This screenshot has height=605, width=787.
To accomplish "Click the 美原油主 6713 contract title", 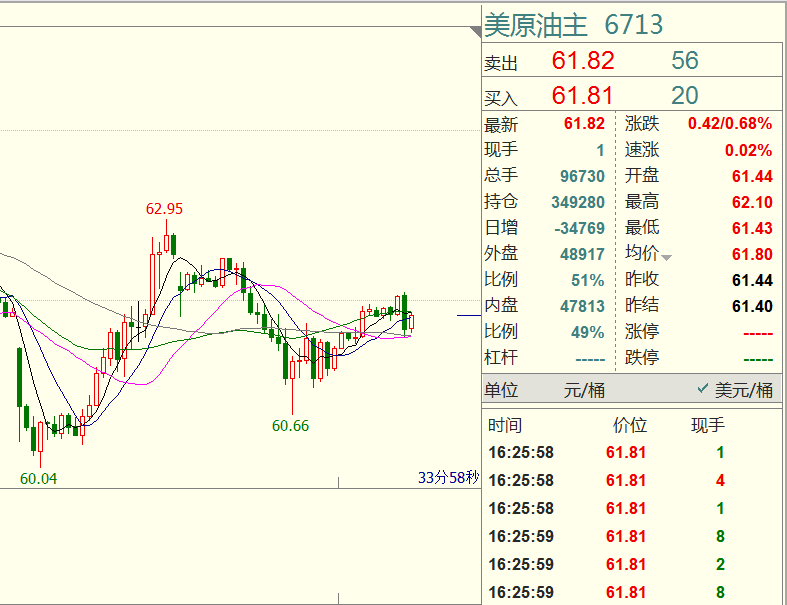I will pos(574,25).
